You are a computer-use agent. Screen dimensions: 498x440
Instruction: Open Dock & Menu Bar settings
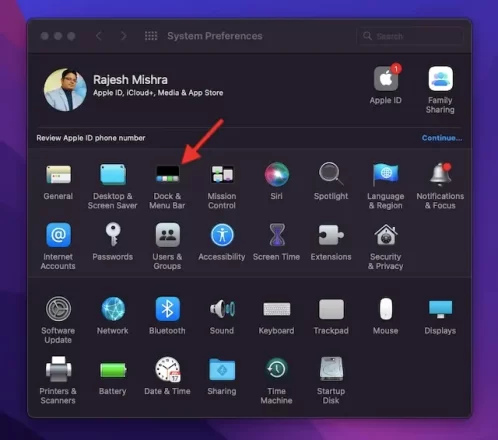[168, 174]
